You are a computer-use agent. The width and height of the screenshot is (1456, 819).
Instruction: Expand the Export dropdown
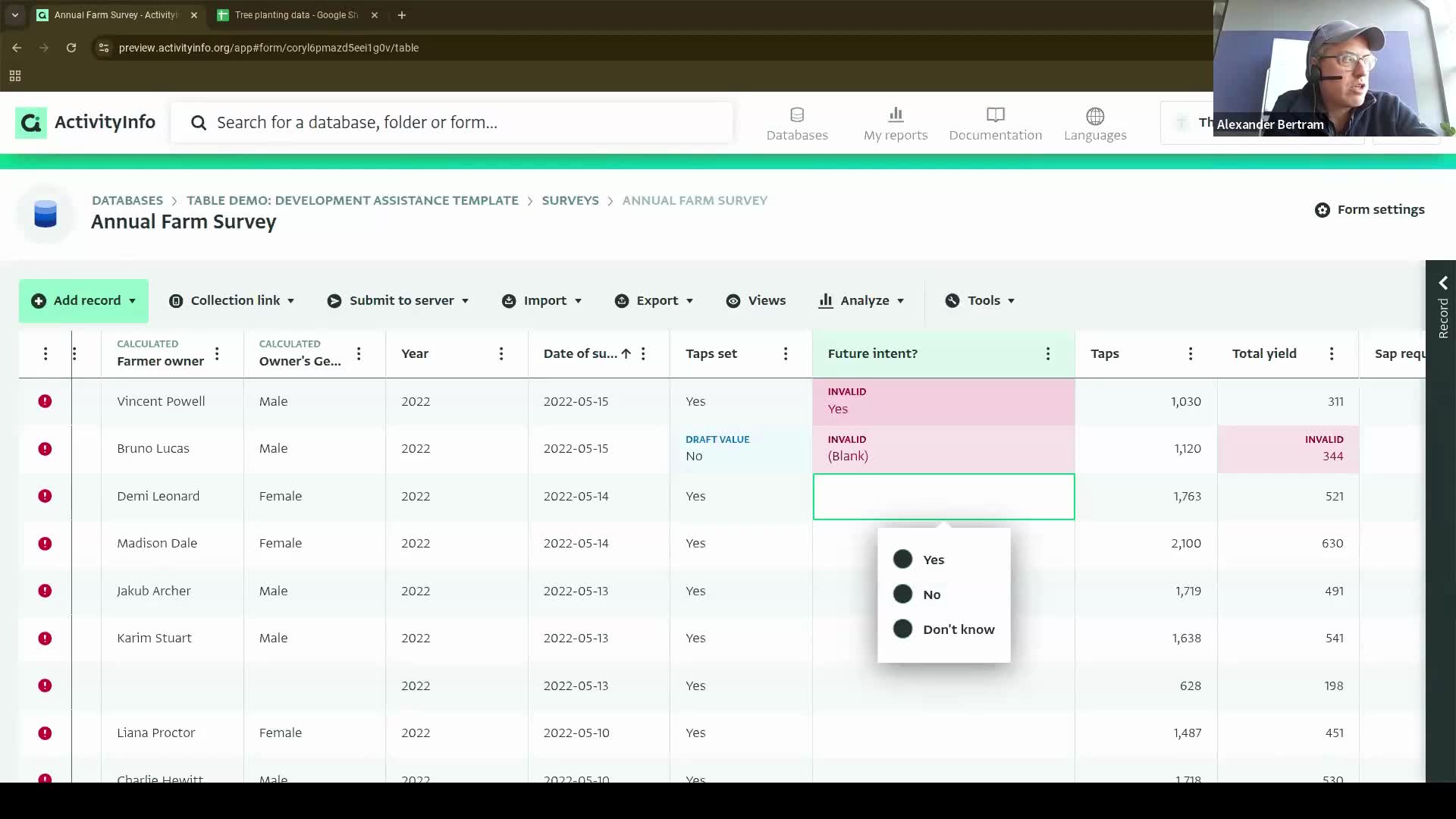[689, 301]
